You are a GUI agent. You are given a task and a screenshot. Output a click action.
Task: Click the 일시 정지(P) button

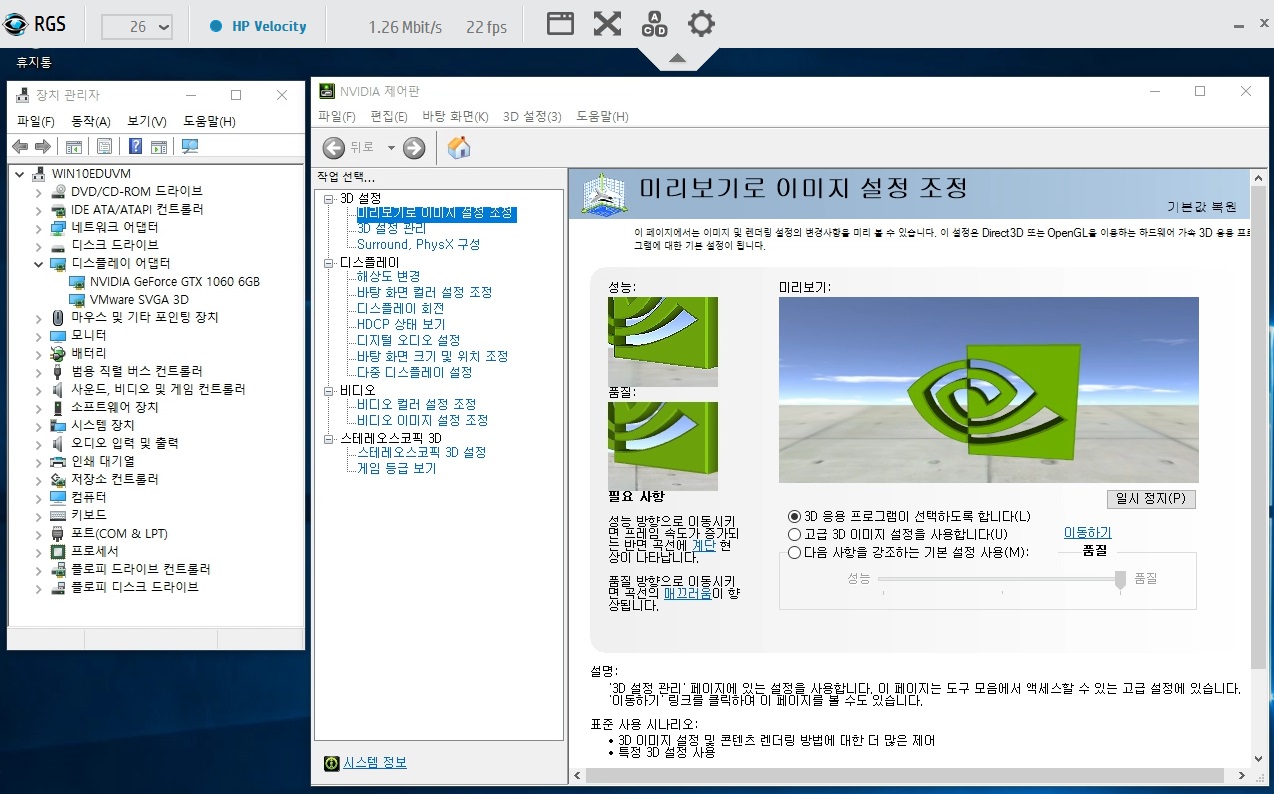pos(1151,498)
